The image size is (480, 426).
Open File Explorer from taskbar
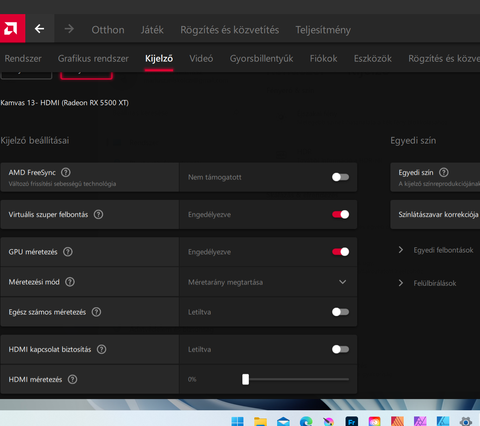(260, 421)
